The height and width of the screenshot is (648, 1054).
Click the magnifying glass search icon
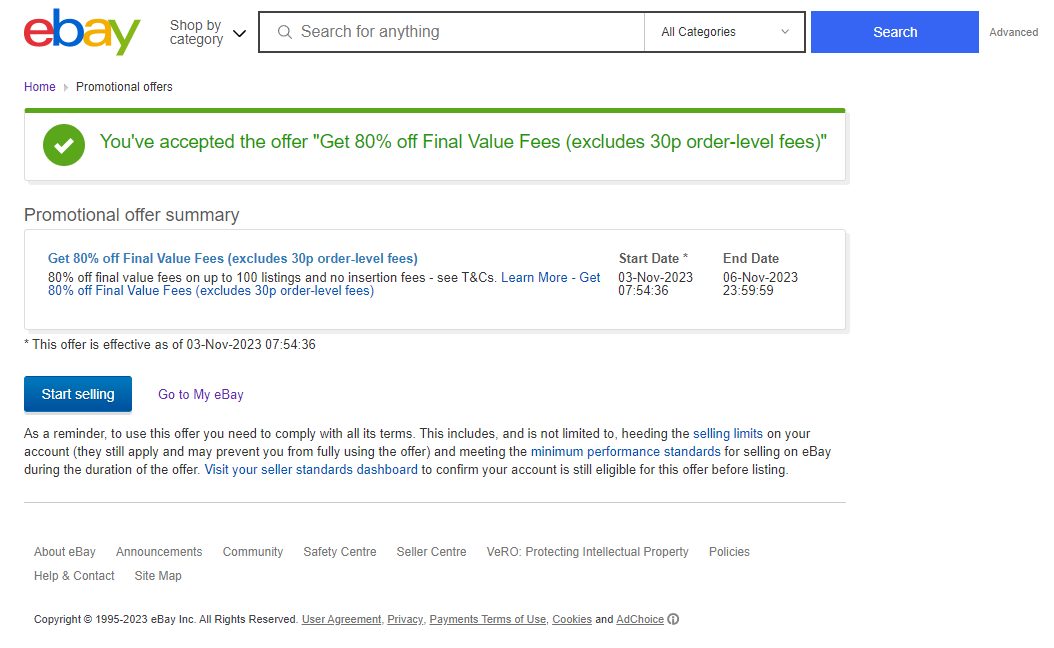click(x=285, y=32)
